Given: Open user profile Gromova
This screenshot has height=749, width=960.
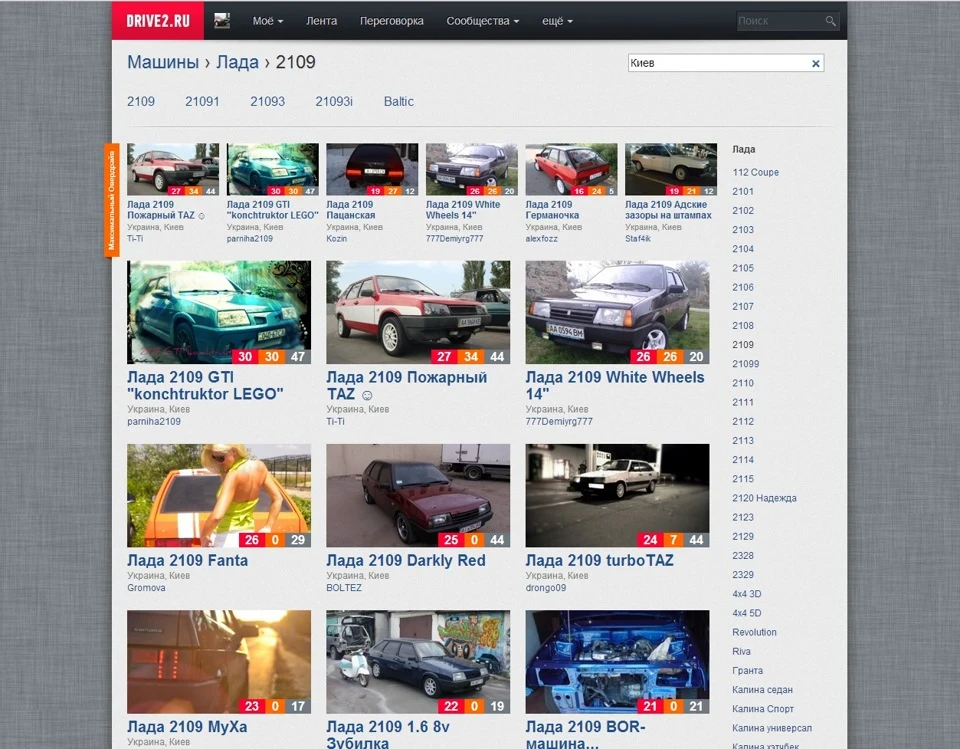Looking at the screenshot, I should click(x=146, y=588).
